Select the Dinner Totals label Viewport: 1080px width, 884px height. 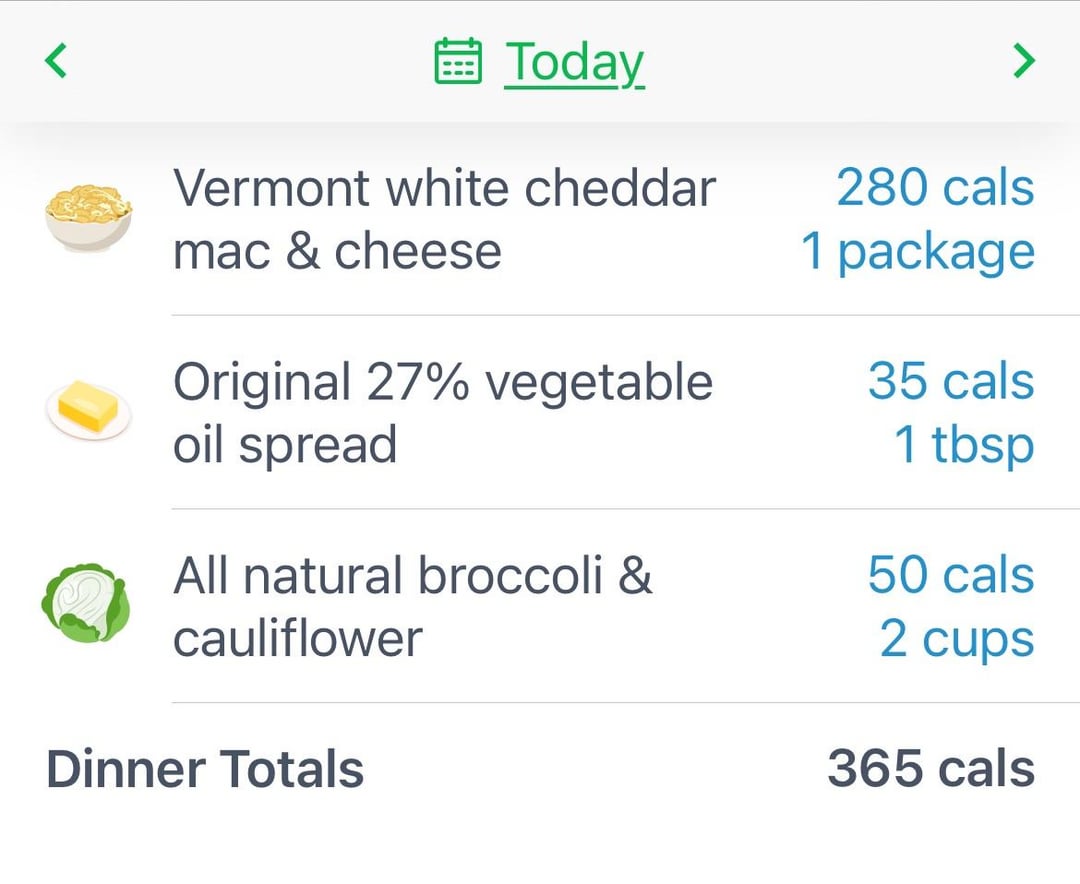coord(205,769)
